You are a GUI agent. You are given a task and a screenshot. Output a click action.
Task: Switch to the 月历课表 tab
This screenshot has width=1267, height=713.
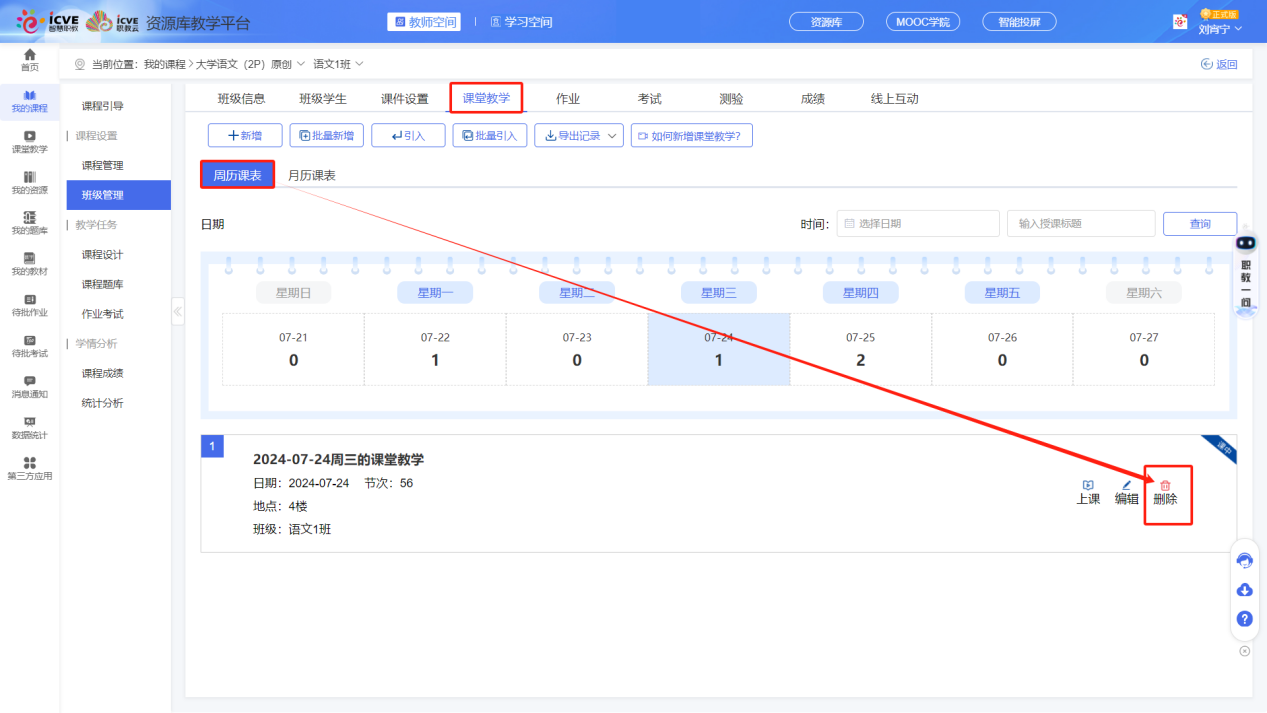click(x=311, y=173)
